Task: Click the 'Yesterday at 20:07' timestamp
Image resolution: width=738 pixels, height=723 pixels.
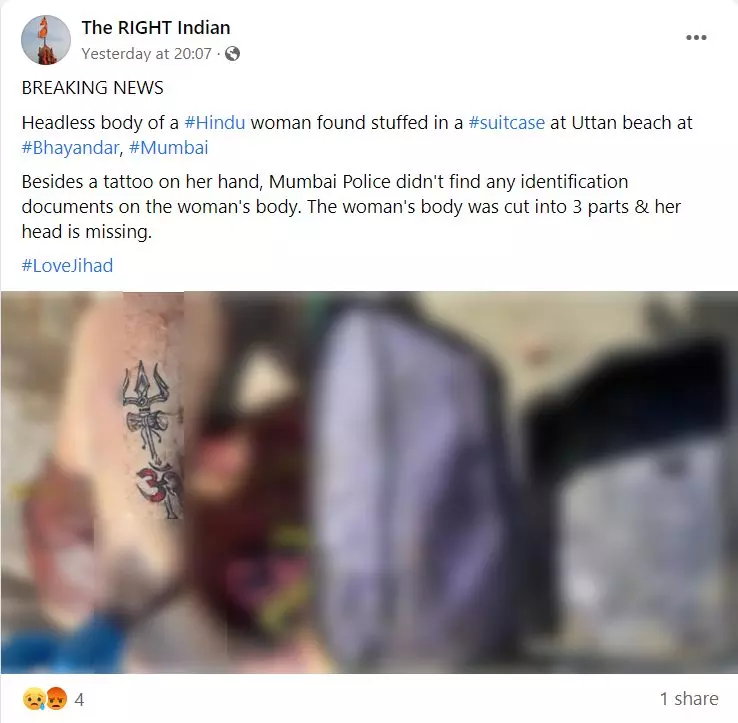Action: tap(146, 54)
